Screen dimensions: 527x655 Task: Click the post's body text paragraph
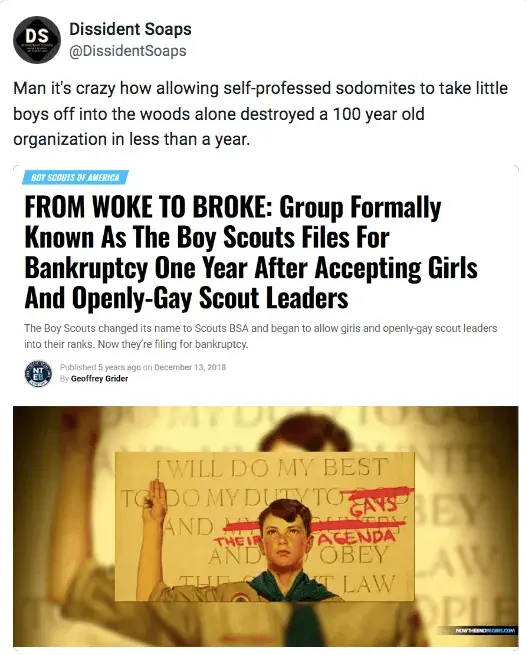(261, 114)
